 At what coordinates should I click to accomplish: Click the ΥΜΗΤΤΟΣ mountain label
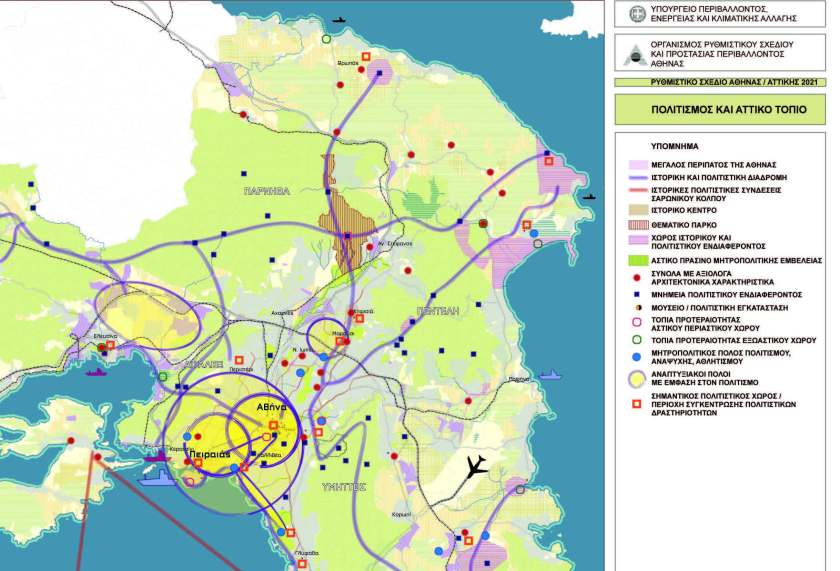344,487
